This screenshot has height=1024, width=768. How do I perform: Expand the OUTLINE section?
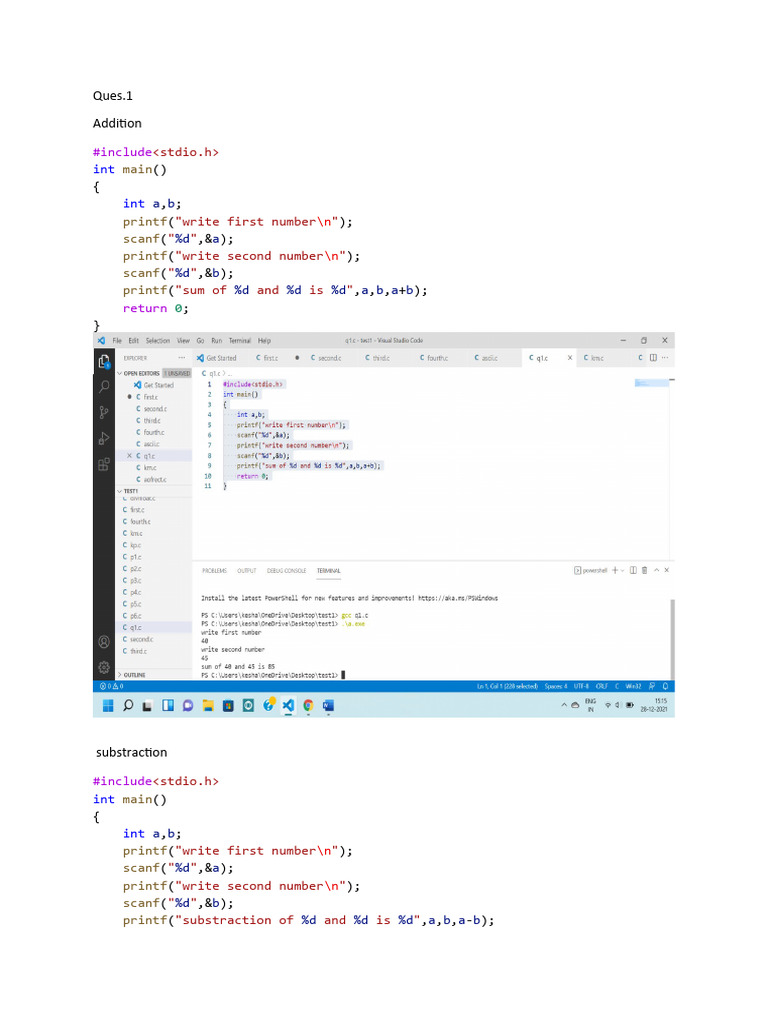coord(120,675)
